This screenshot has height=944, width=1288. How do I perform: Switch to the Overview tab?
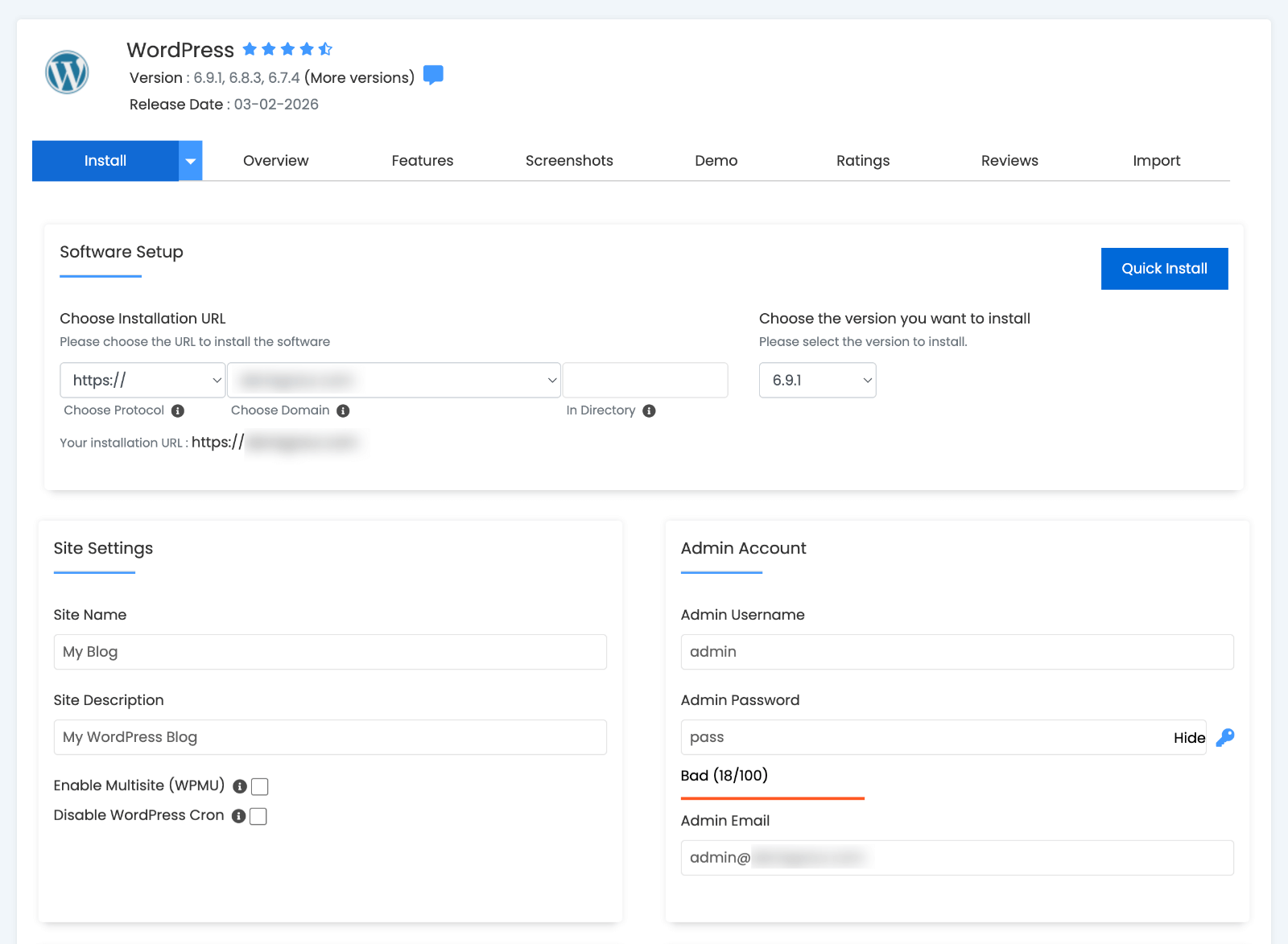coord(276,161)
